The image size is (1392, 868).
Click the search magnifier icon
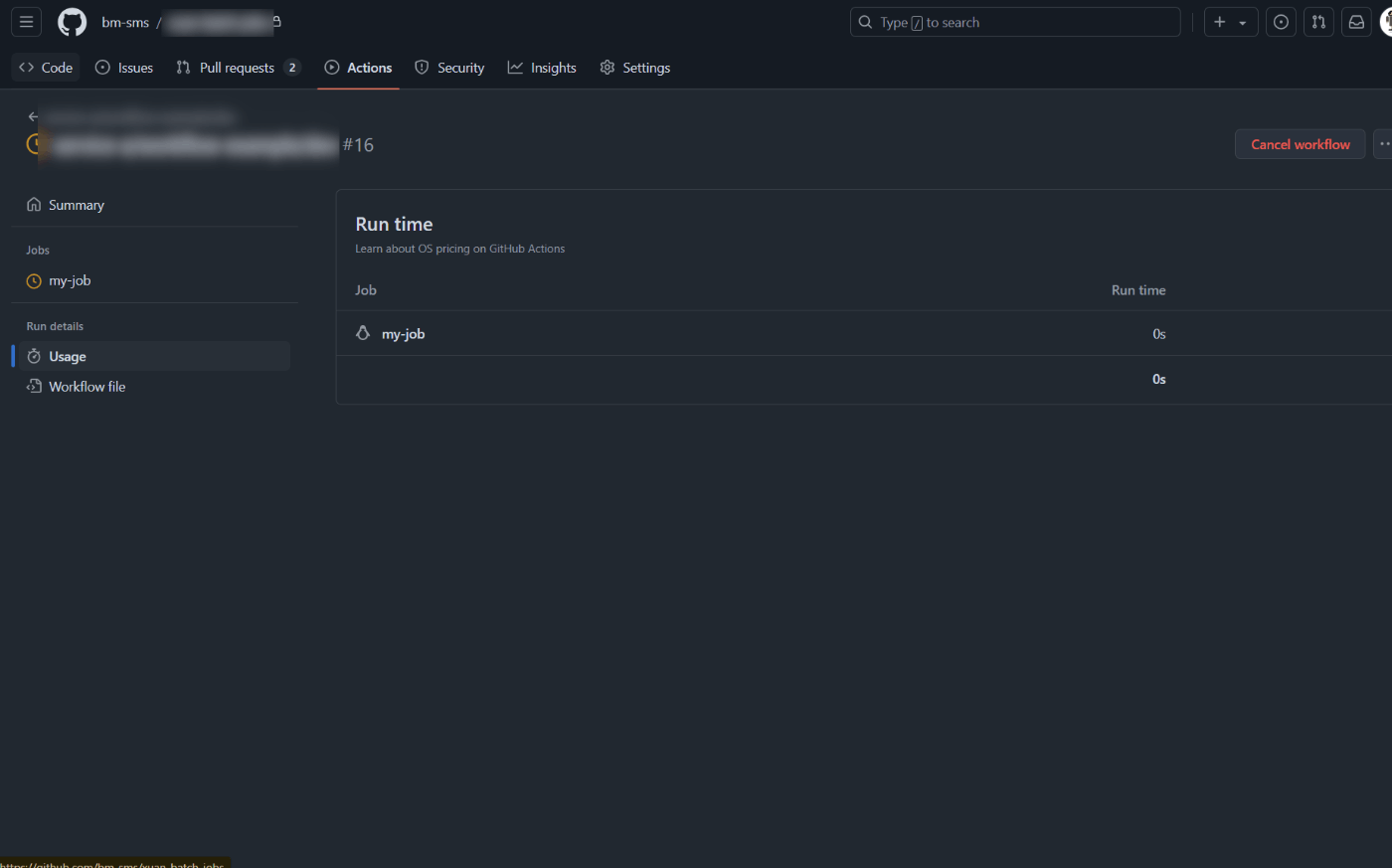[x=865, y=22]
